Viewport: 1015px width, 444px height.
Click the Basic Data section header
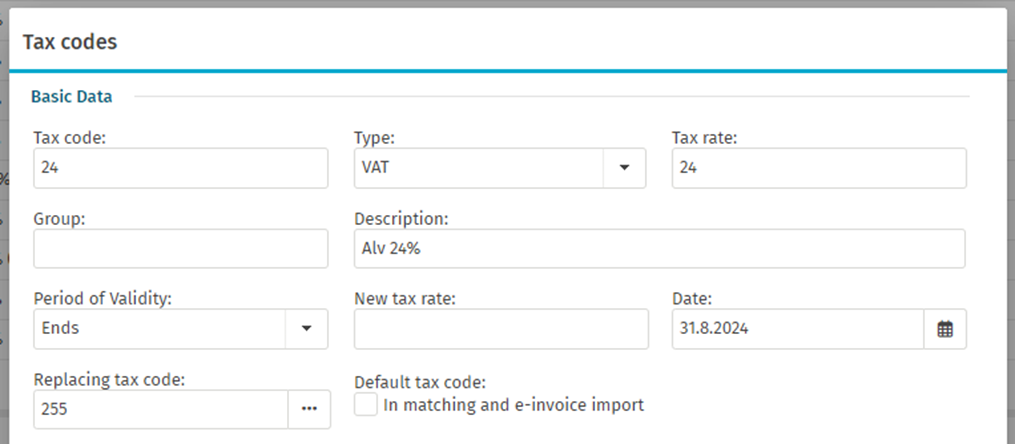71,96
